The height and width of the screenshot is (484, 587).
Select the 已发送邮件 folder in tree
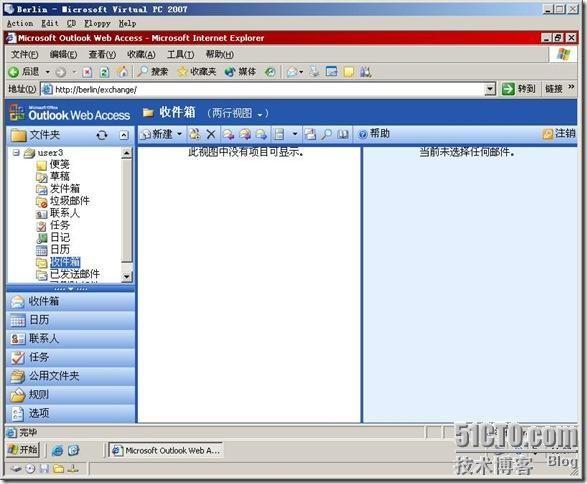pos(74,274)
